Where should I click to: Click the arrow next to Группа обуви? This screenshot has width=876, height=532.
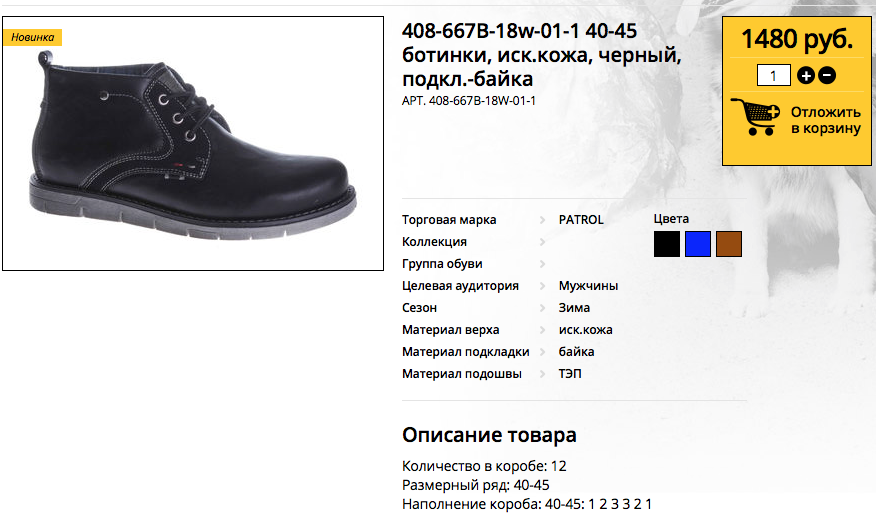click(542, 264)
